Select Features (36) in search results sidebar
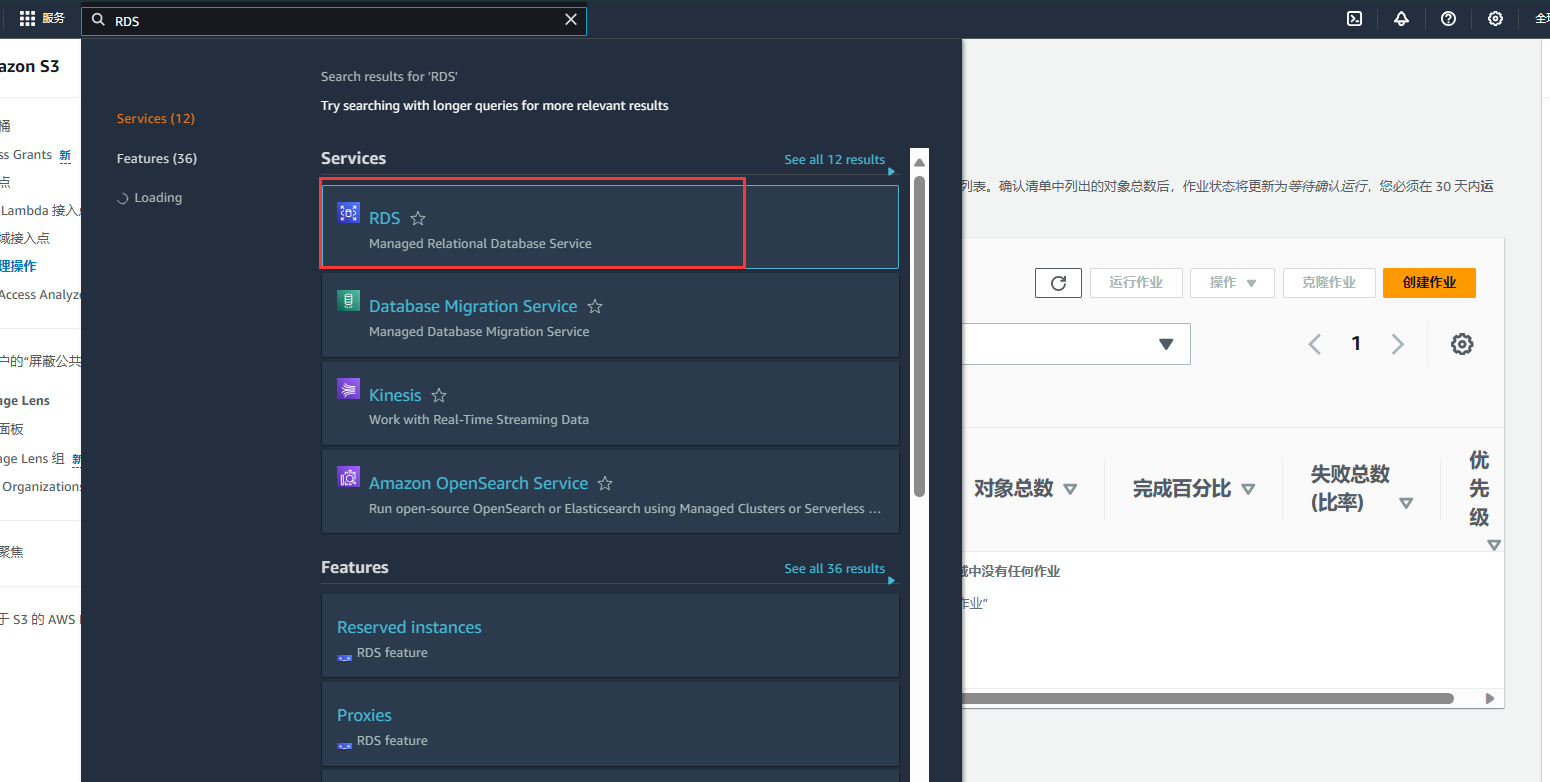Screen dimensions: 1550x782 click(156, 157)
